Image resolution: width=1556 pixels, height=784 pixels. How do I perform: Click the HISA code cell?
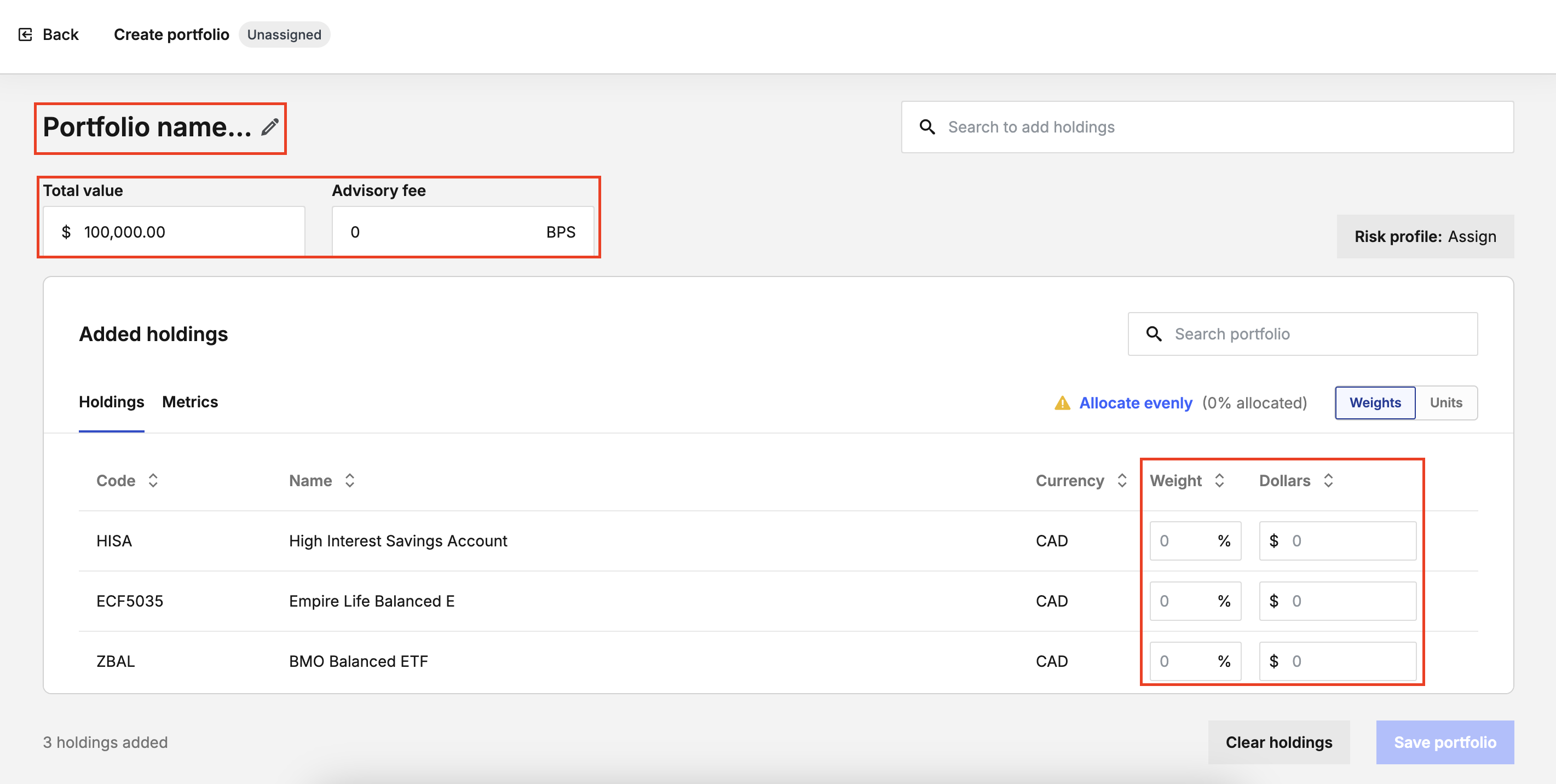114,541
